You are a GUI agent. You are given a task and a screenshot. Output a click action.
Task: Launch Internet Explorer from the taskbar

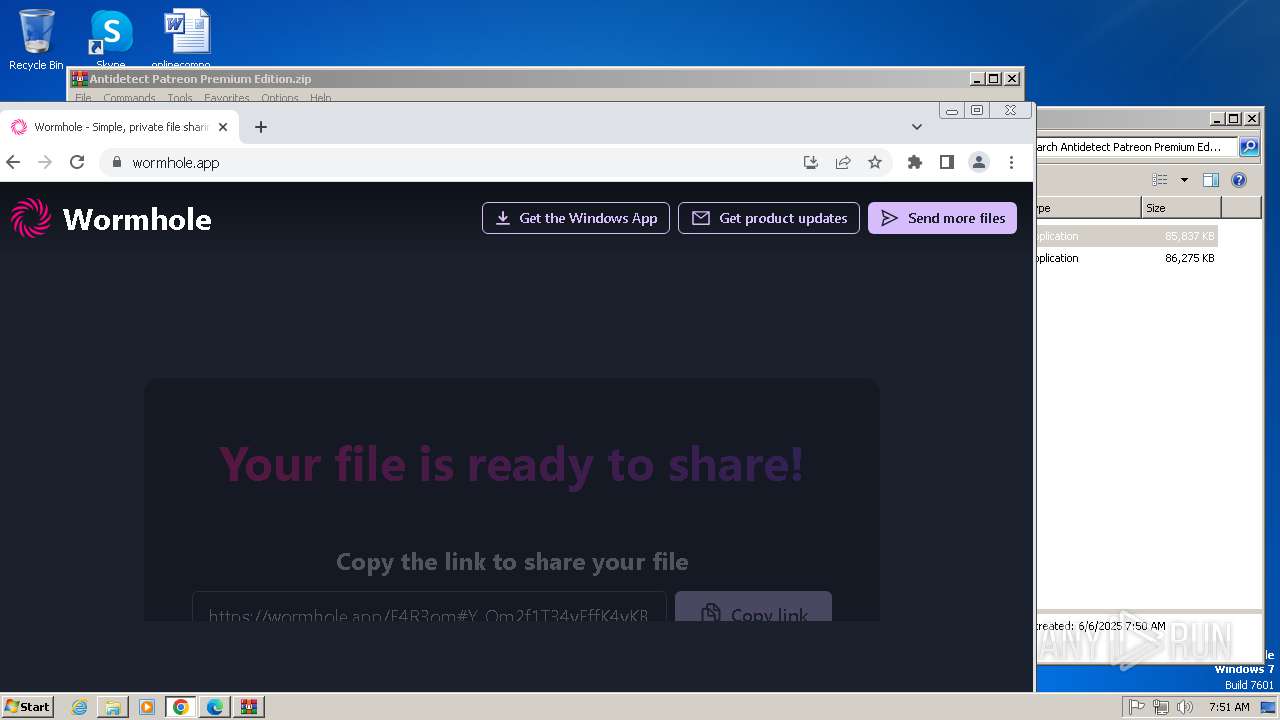tap(80, 707)
